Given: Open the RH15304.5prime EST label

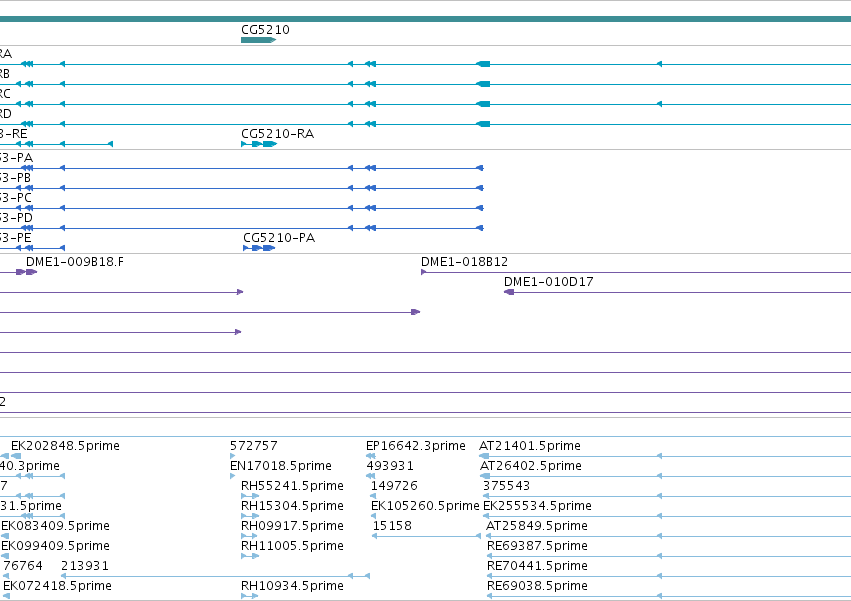Looking at the screenshot, I should 293,506.
